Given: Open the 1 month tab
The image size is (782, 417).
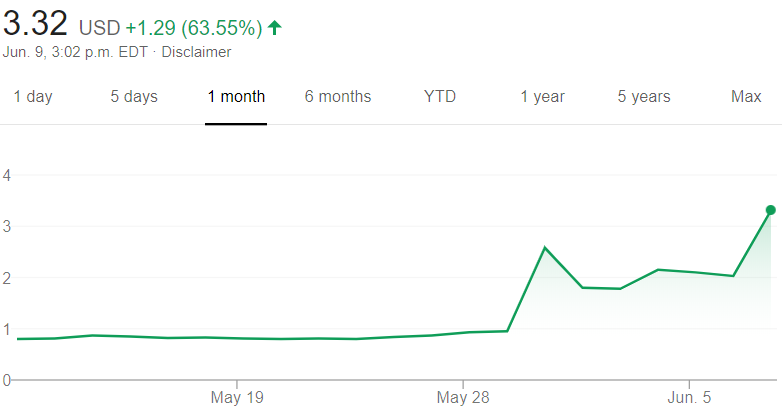Looking at the screenshot, I should coord(236,96).
